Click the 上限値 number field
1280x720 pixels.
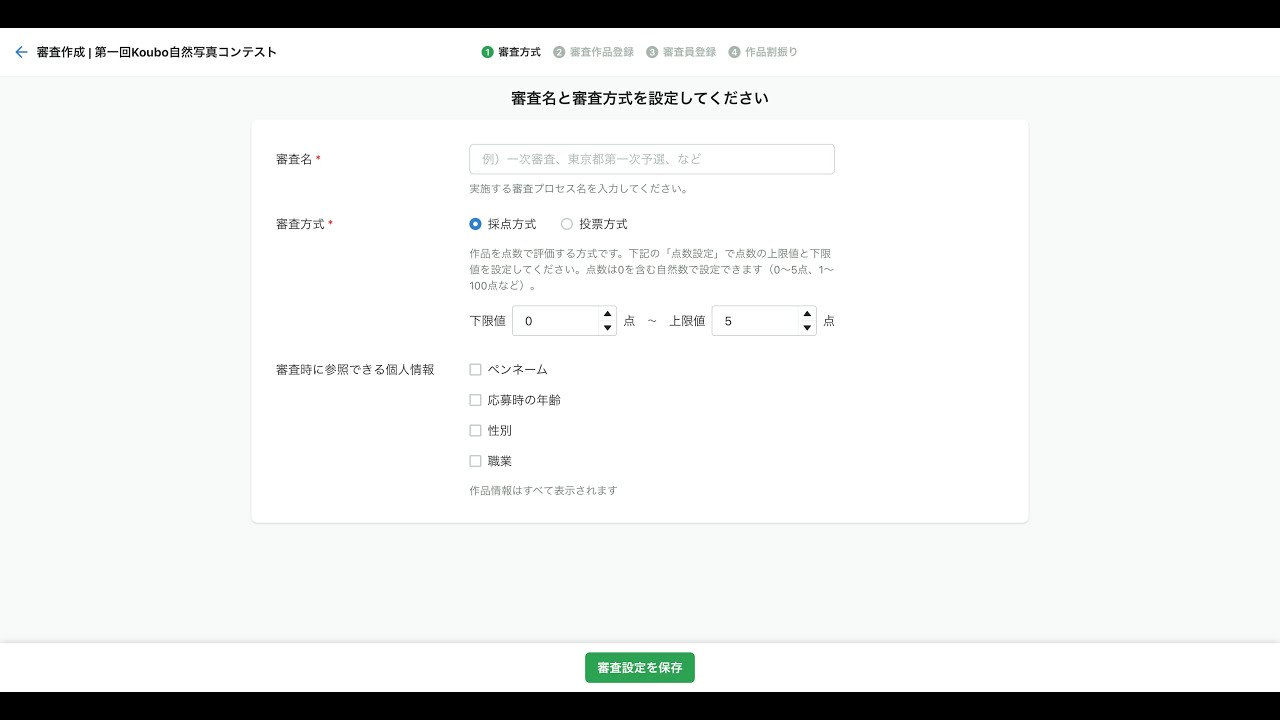pyautogui.click(x=764, y=321)
